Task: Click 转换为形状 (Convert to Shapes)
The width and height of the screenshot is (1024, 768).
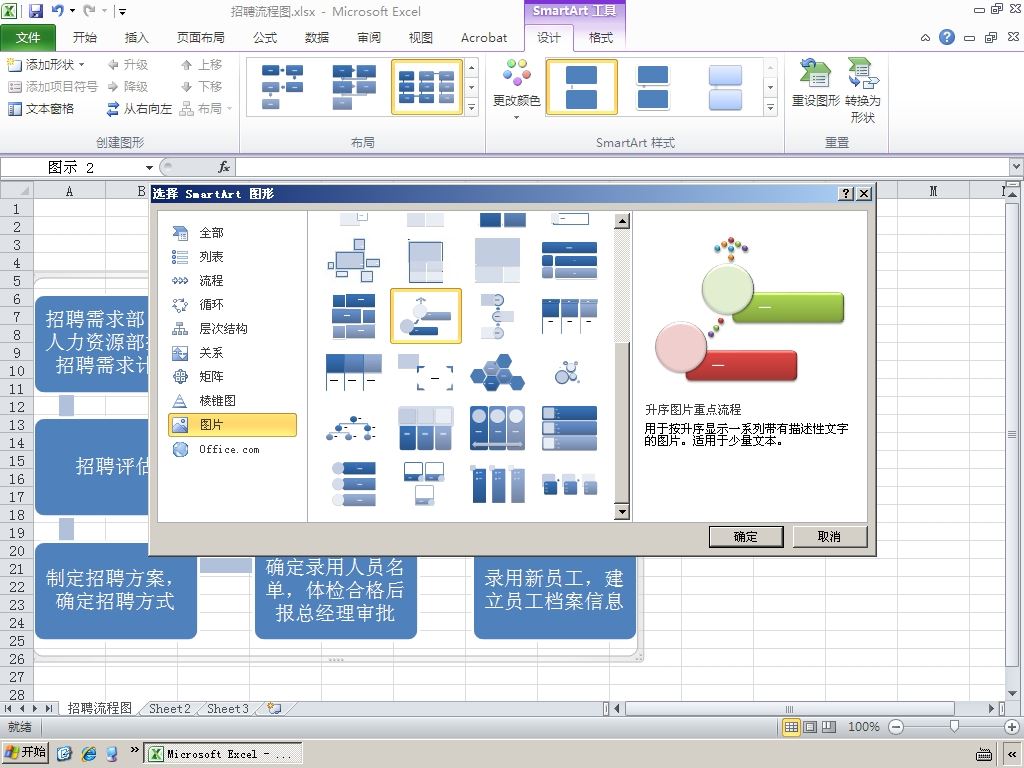Action: click(863, 91)
